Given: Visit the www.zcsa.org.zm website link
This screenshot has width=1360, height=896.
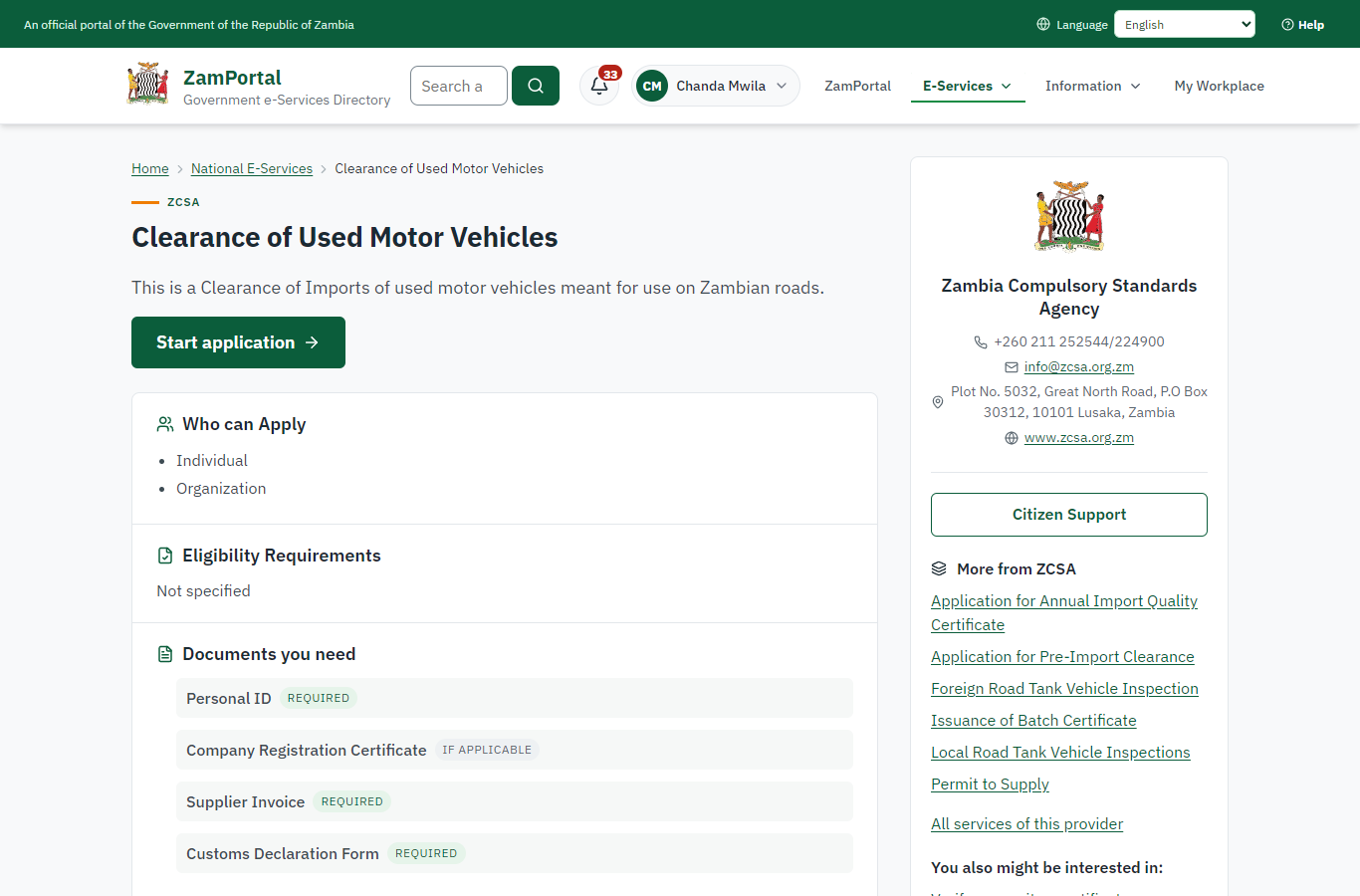Looking at the screenshot, I should point(1079,438).
